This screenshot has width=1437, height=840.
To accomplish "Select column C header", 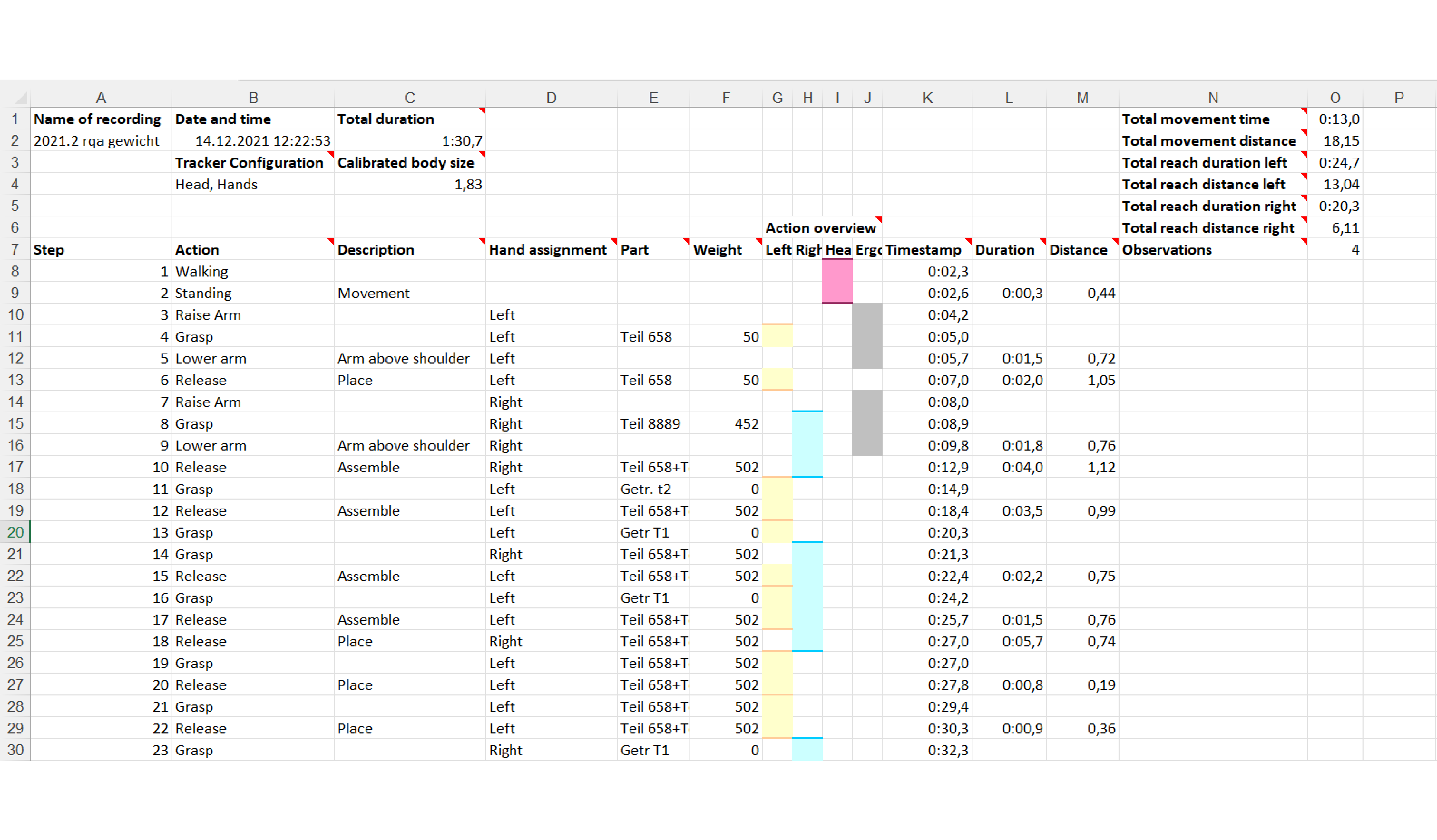I will click(x=410, y=98).
